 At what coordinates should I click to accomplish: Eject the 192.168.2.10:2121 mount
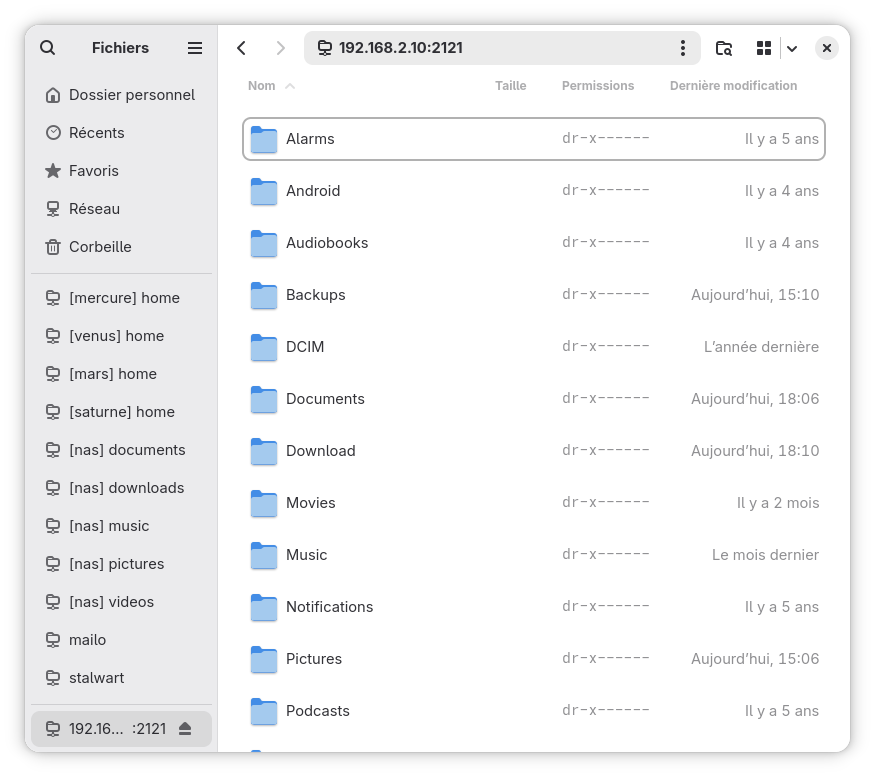point(185,729)
